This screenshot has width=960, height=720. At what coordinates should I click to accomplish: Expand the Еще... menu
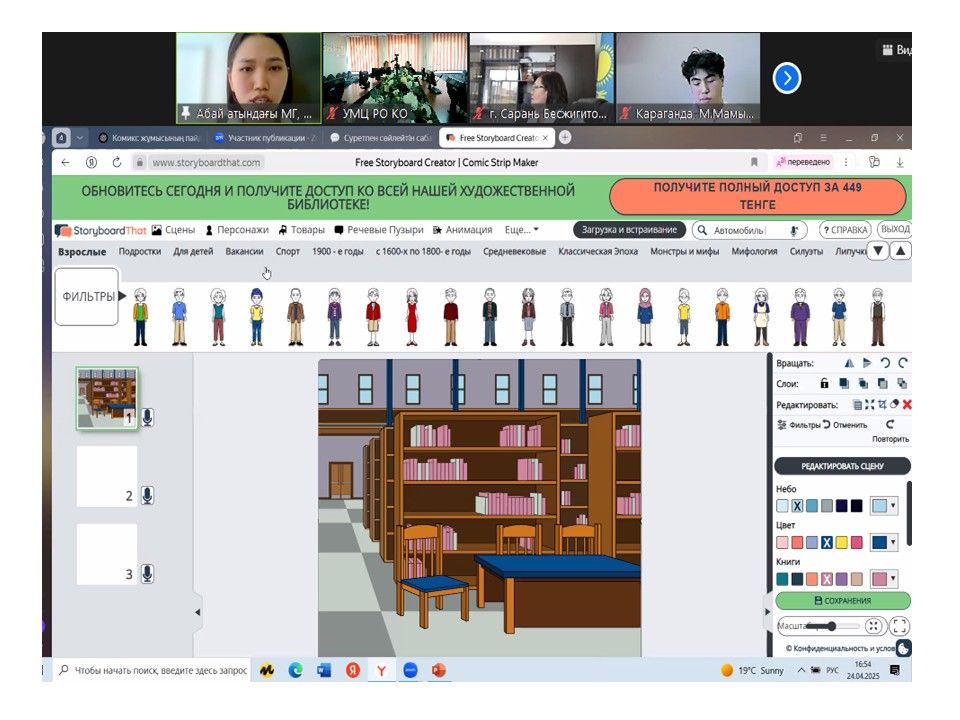521,230
